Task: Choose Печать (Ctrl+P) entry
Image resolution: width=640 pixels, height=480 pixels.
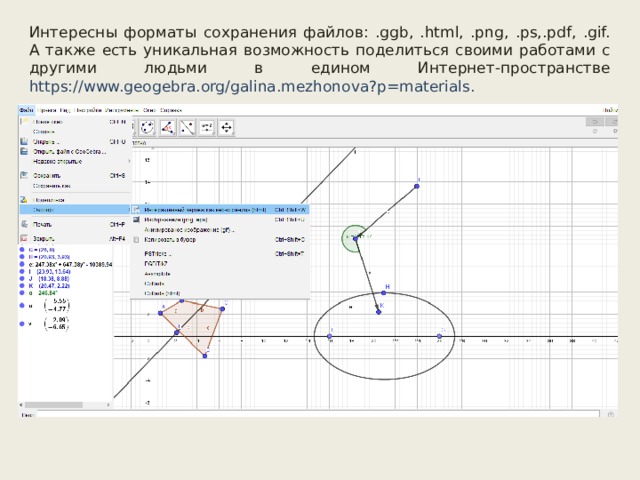Action: point(75,224)
